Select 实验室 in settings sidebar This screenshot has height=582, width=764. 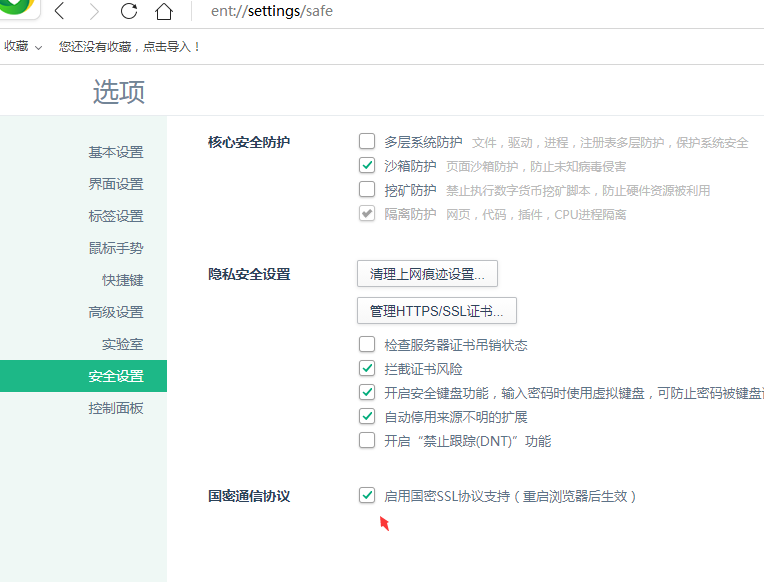pos(122,344)
